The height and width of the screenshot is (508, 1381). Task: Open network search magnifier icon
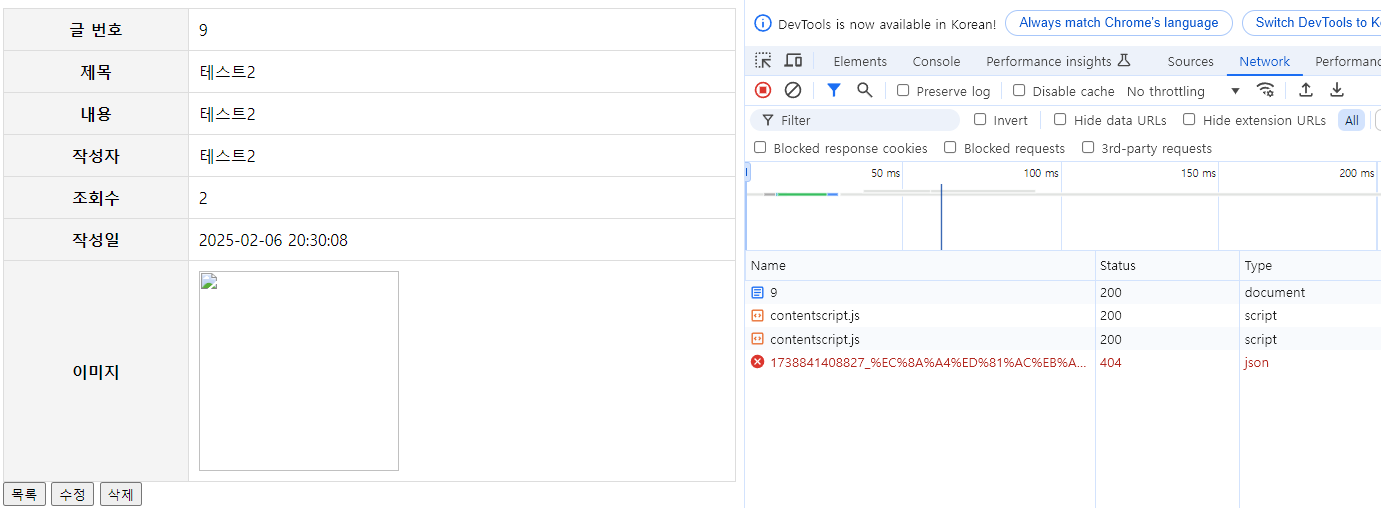click(x=865, y=90)
